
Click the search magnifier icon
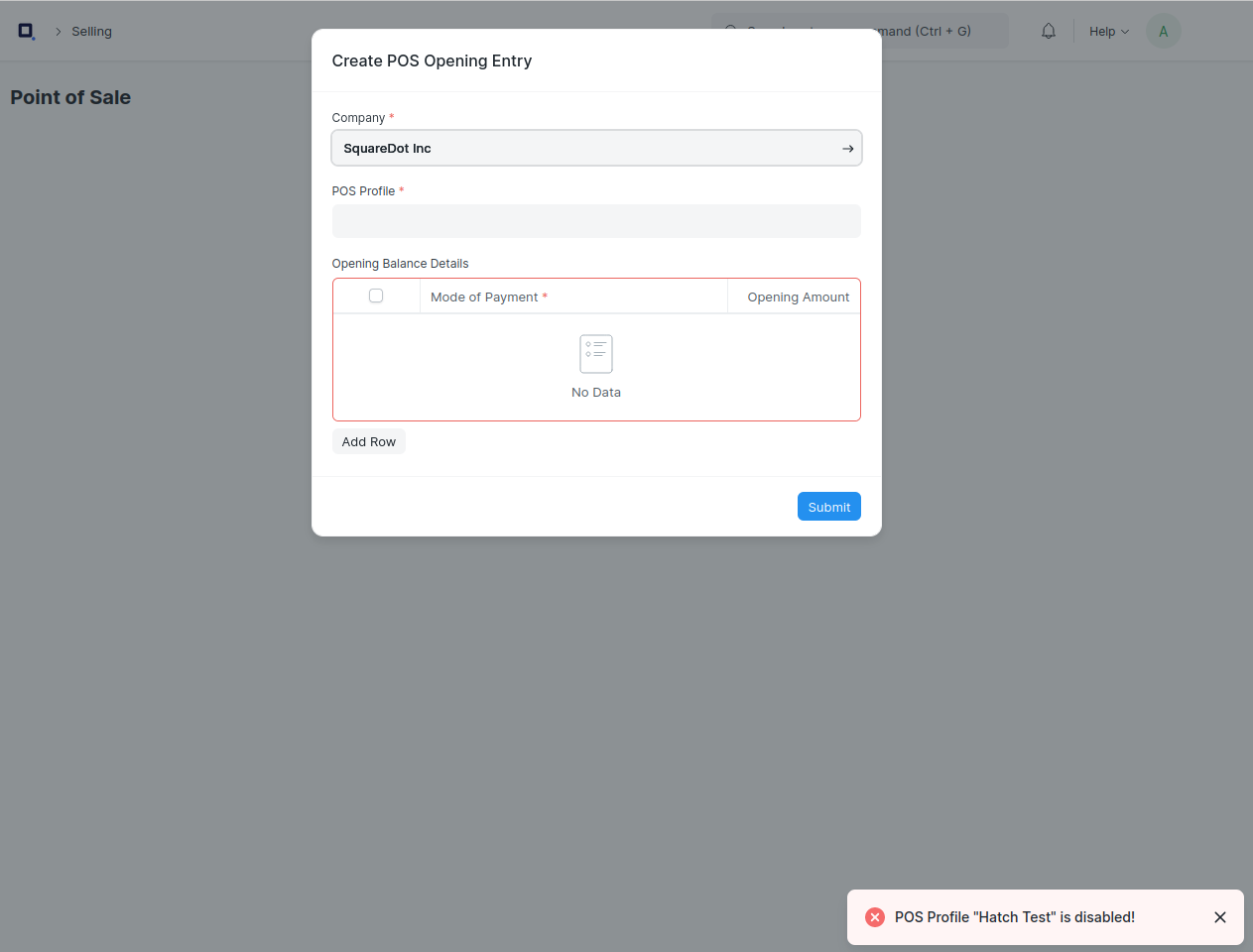point(730,31)
